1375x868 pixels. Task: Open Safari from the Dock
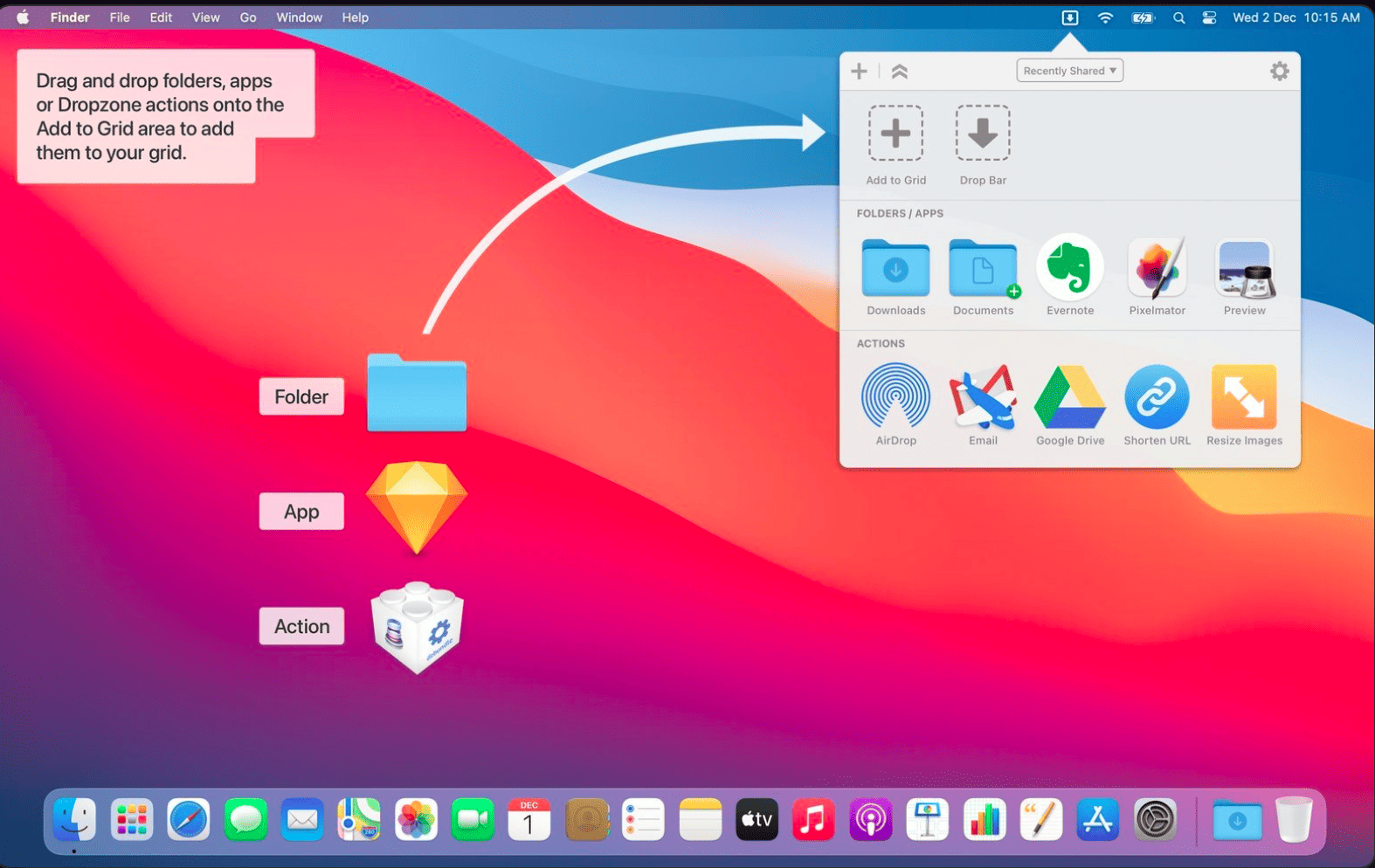(189, 820)
